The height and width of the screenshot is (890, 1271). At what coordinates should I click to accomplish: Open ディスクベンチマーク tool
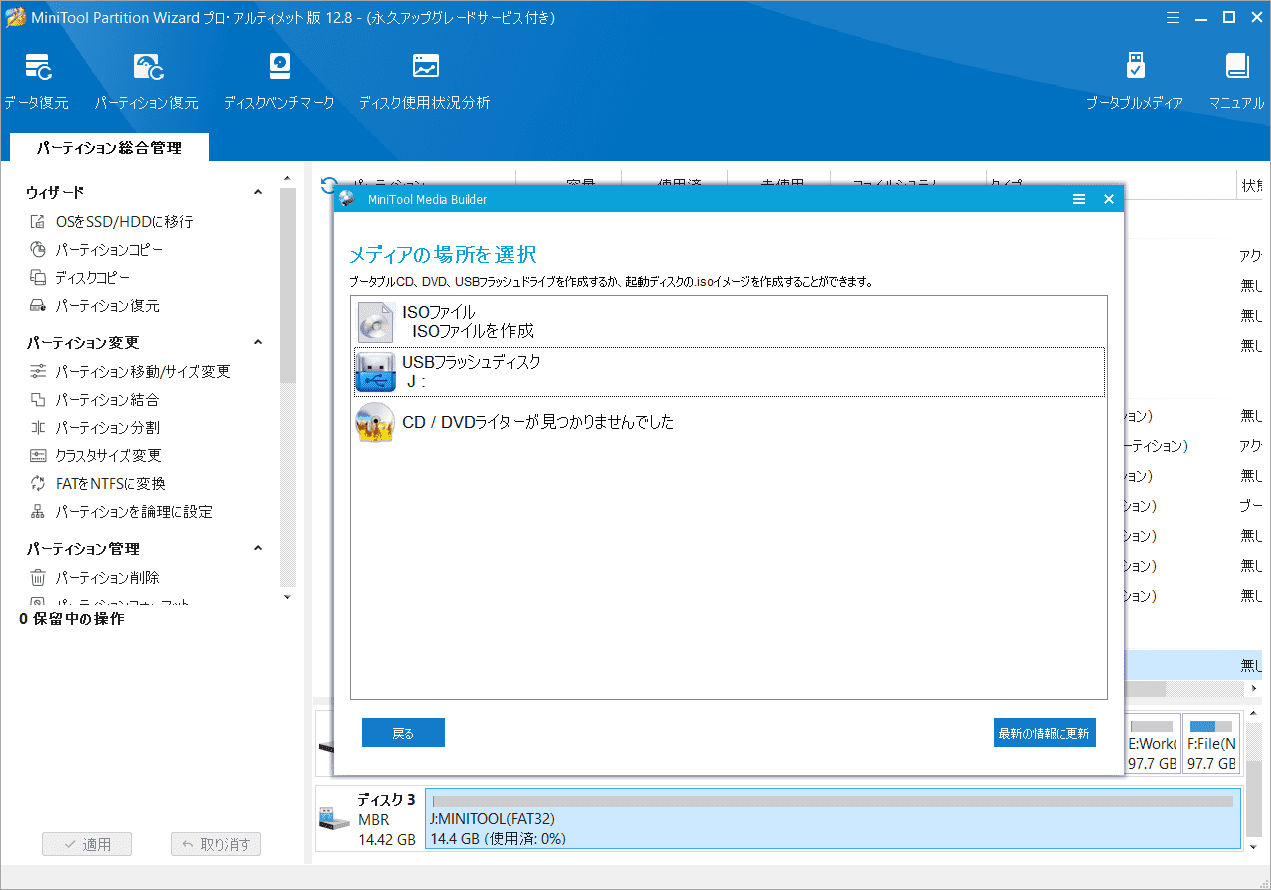coord(279,80)
